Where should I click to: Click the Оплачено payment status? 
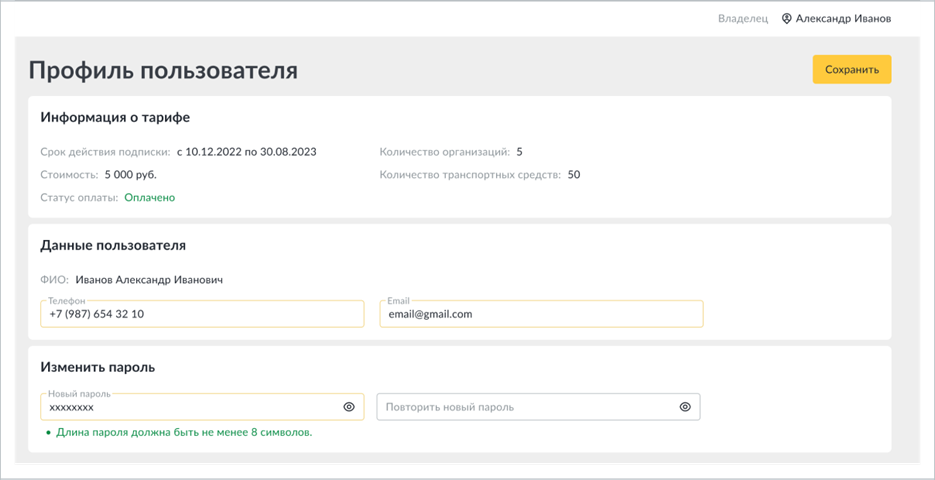point(150,197)
